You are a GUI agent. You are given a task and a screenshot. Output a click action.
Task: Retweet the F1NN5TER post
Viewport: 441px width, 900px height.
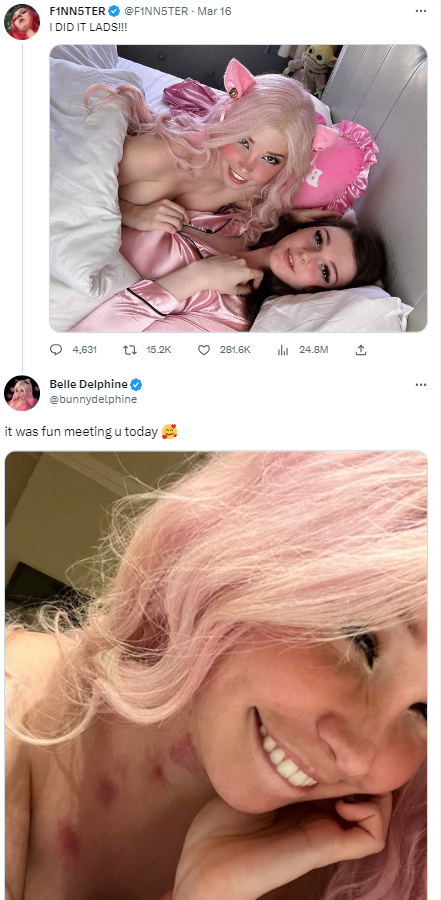(x=129, y=350)
